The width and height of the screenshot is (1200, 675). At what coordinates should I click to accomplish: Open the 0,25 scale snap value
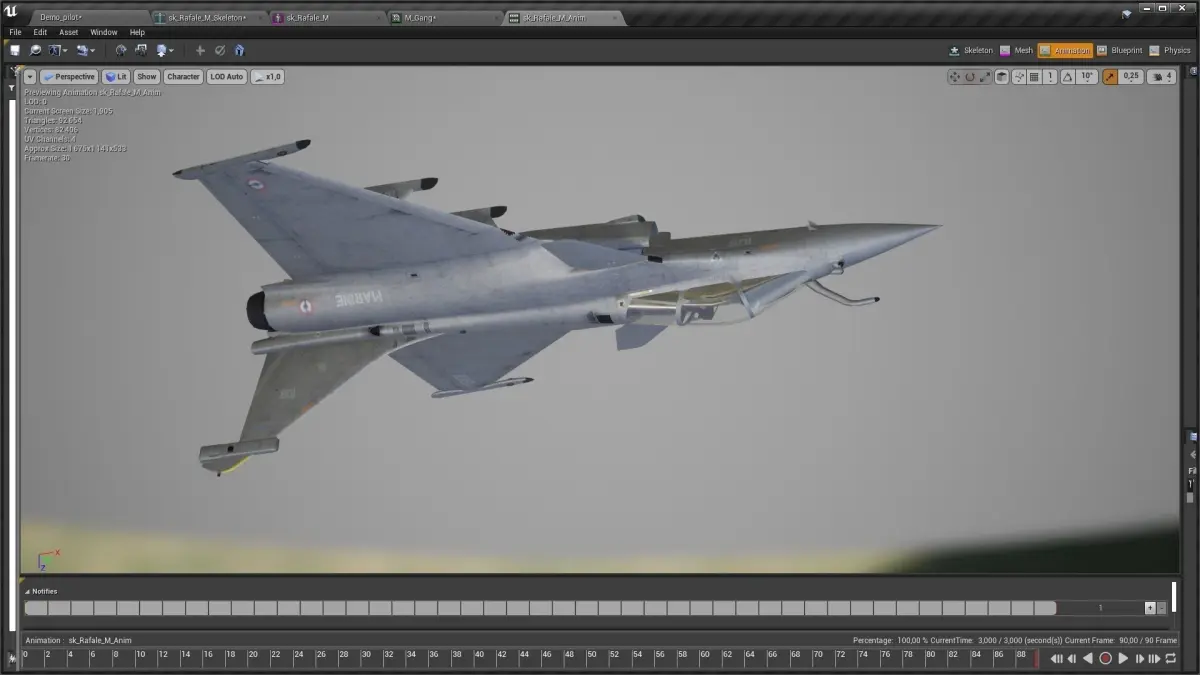[1131, 76]
